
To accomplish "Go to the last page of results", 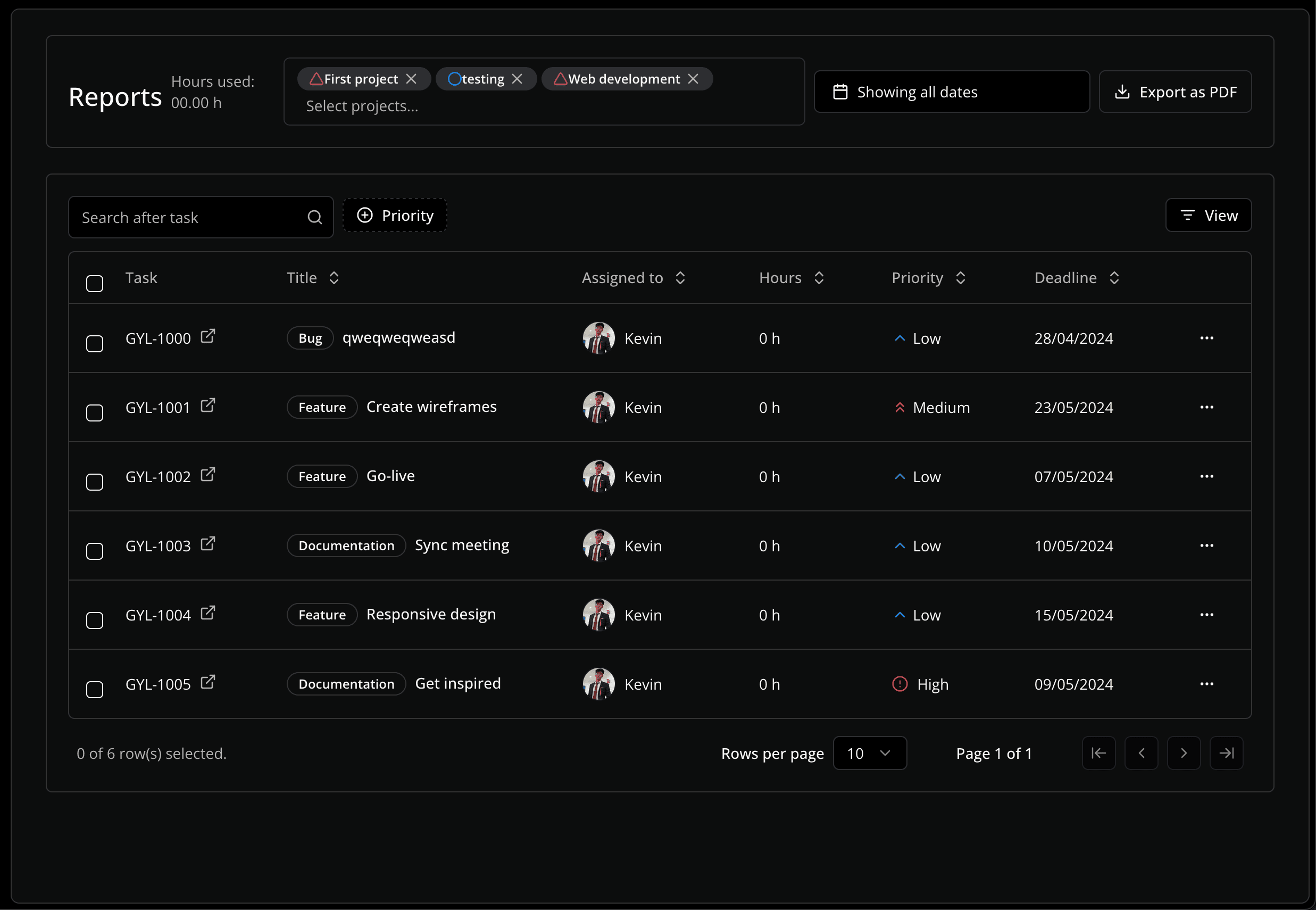I will point(1227,752).
